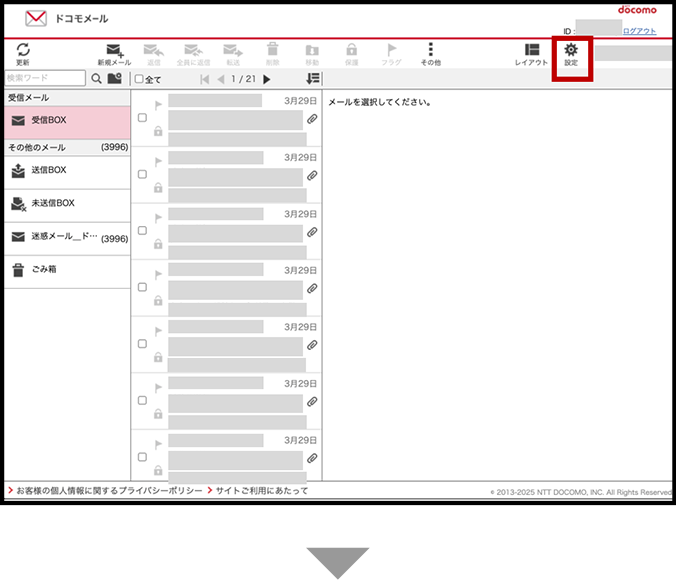Click the 全員に返信 reply-all icon
The image size is (676, 580).
(x=193, y=50)
